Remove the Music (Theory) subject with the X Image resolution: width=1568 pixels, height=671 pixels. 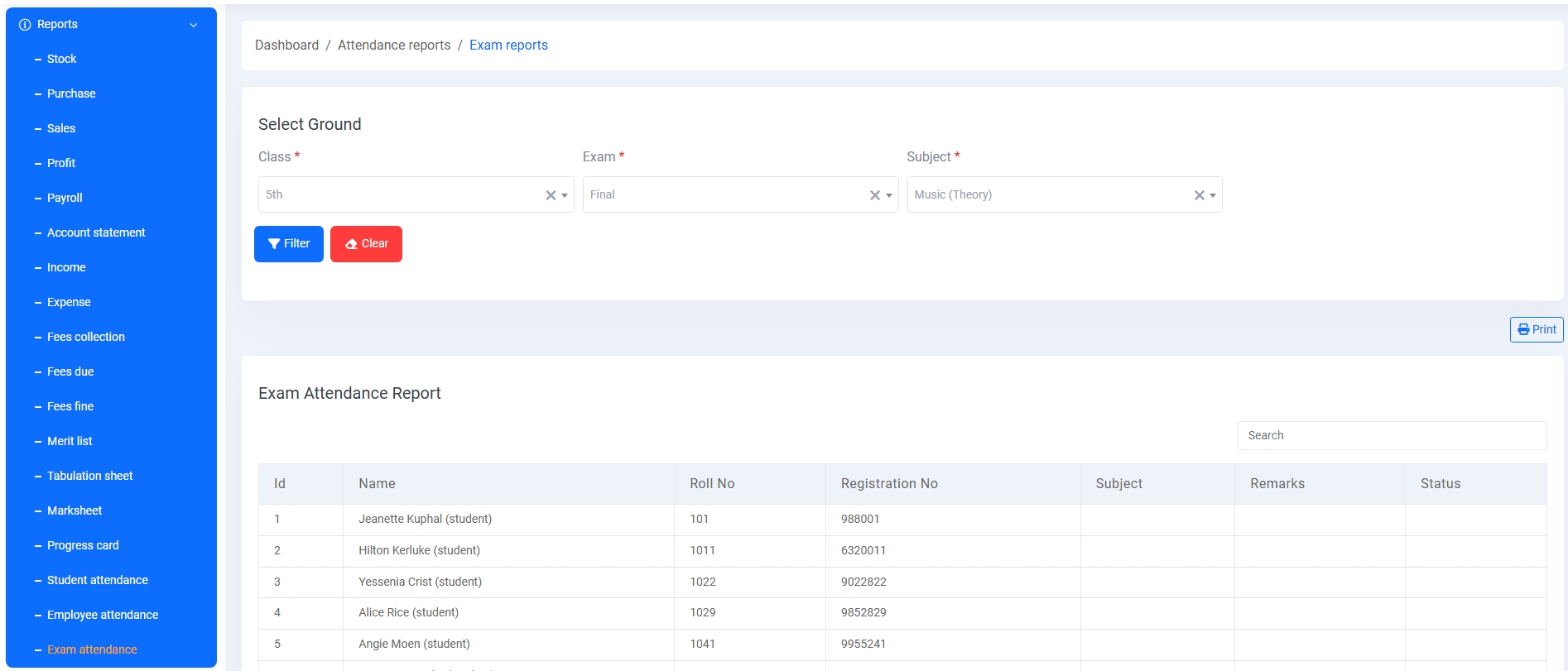[1199, 195]
